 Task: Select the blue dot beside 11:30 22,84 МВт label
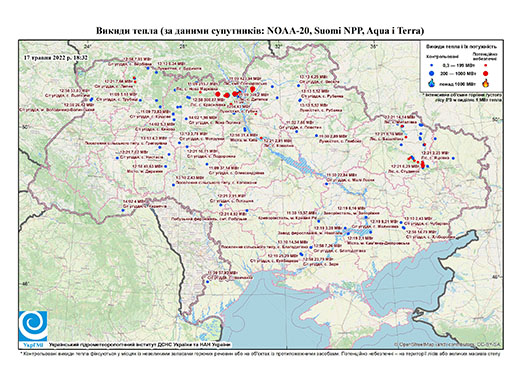click(327, 184)
